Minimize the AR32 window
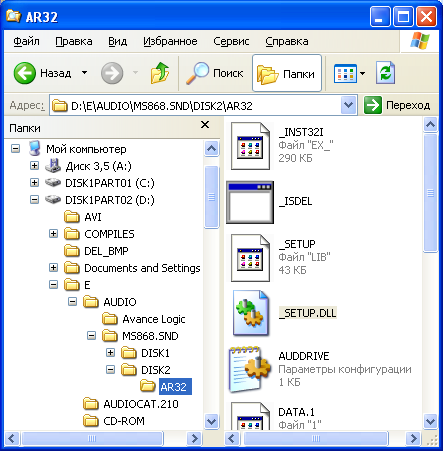Image resolution: width=443 pixels, height=451 pixels. [x=380, y=17]
